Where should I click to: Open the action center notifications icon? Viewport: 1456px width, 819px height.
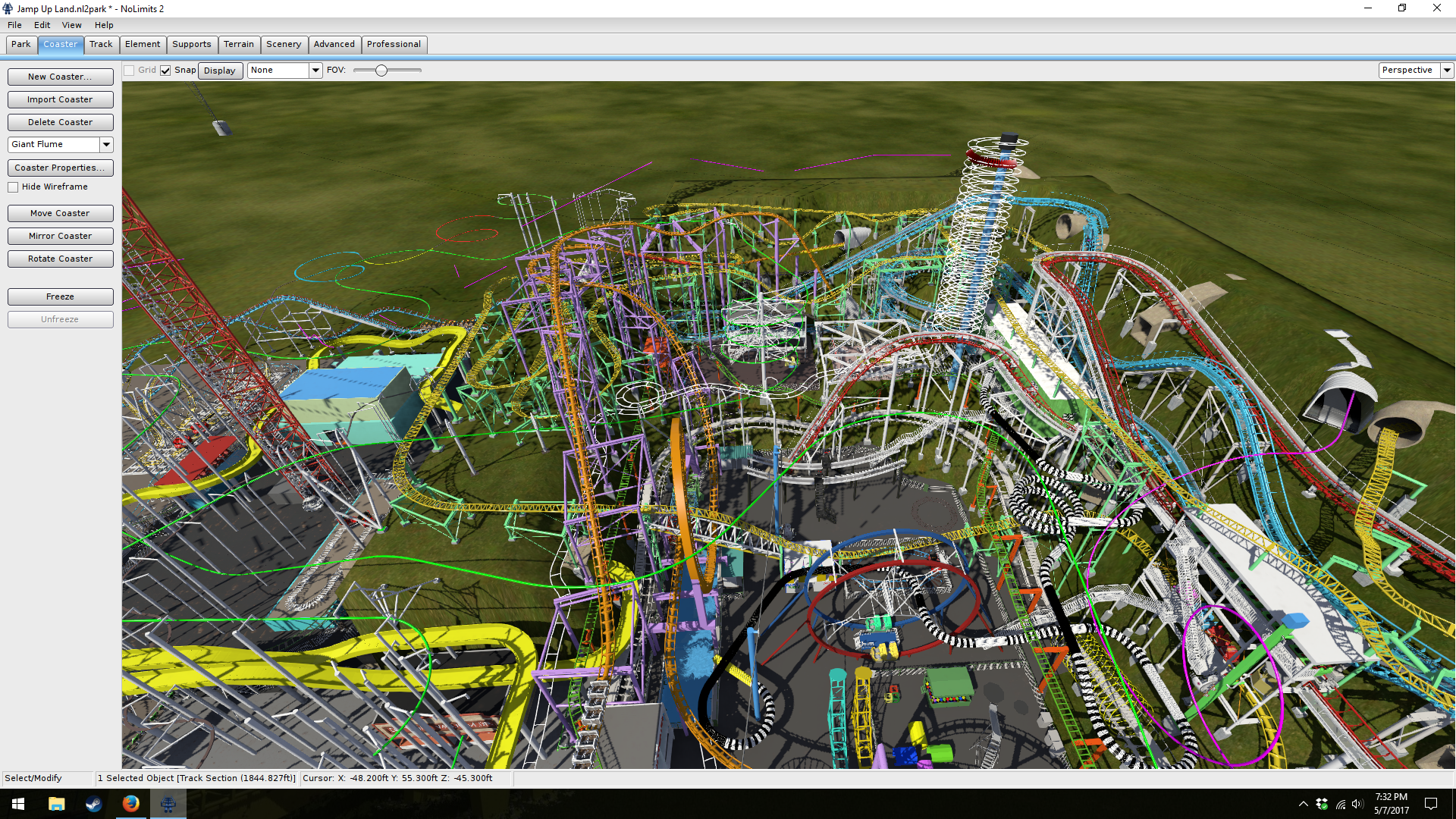click(x=1431, y=804)
